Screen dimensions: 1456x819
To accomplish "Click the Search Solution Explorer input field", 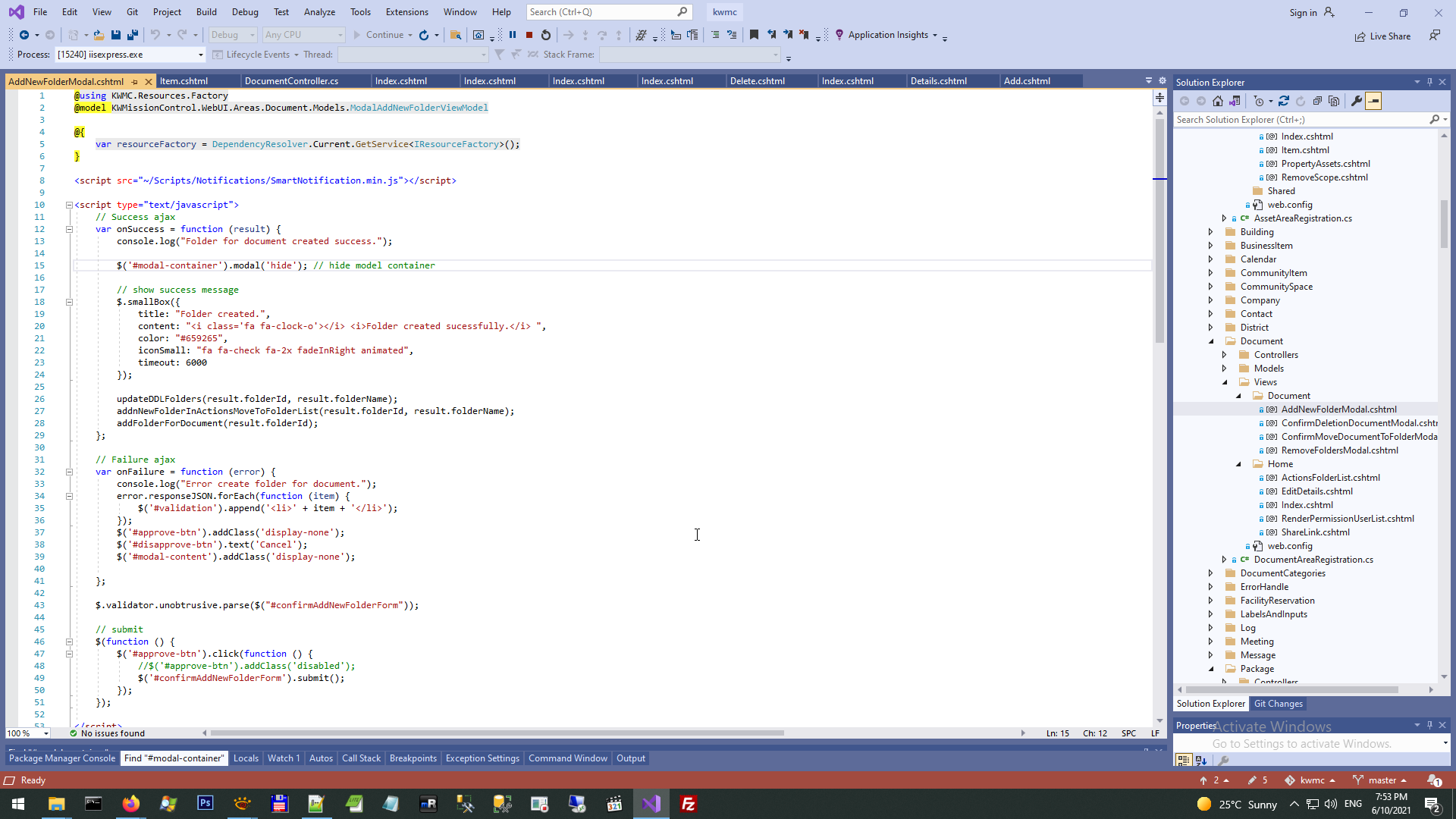I will point(1301,120).
